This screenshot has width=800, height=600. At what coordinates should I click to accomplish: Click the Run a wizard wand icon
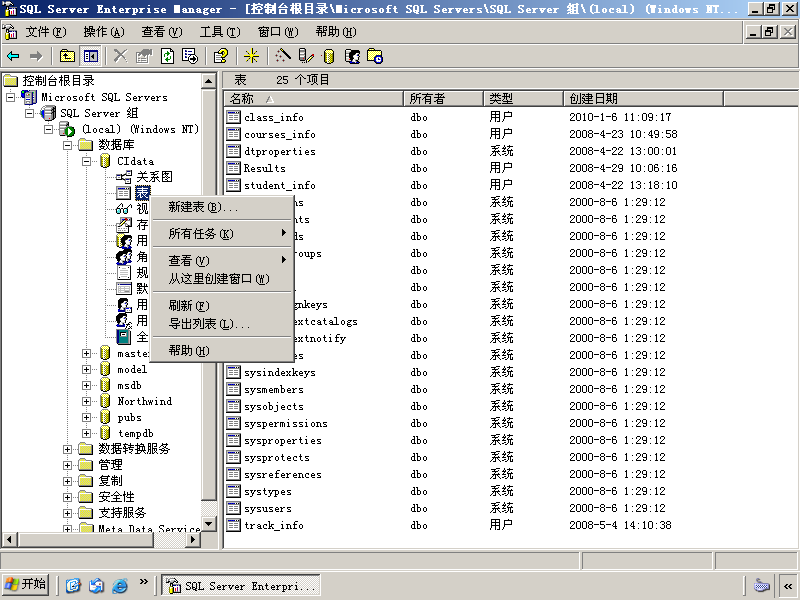click(x=283, y=56)
